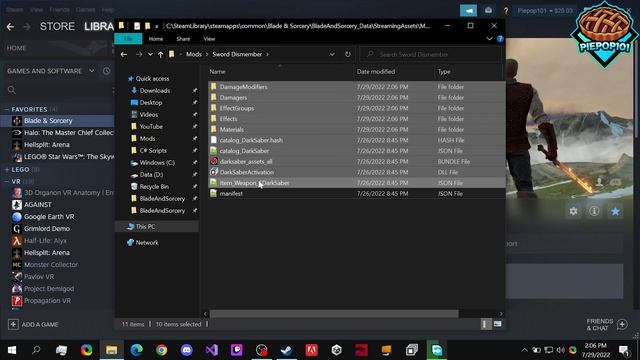Open Recycle Bin in navigation pane
The image size is (640, 360).
[154, 187]
